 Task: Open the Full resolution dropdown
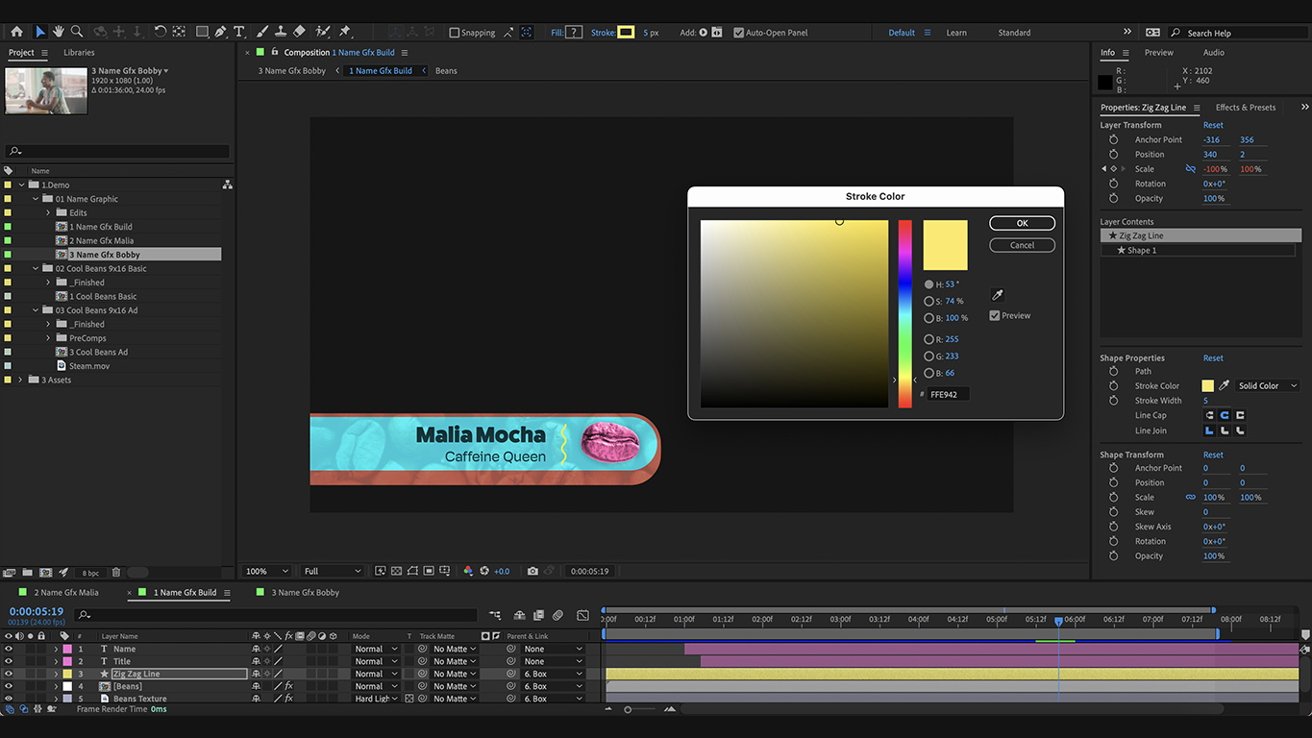pos(332,571)
